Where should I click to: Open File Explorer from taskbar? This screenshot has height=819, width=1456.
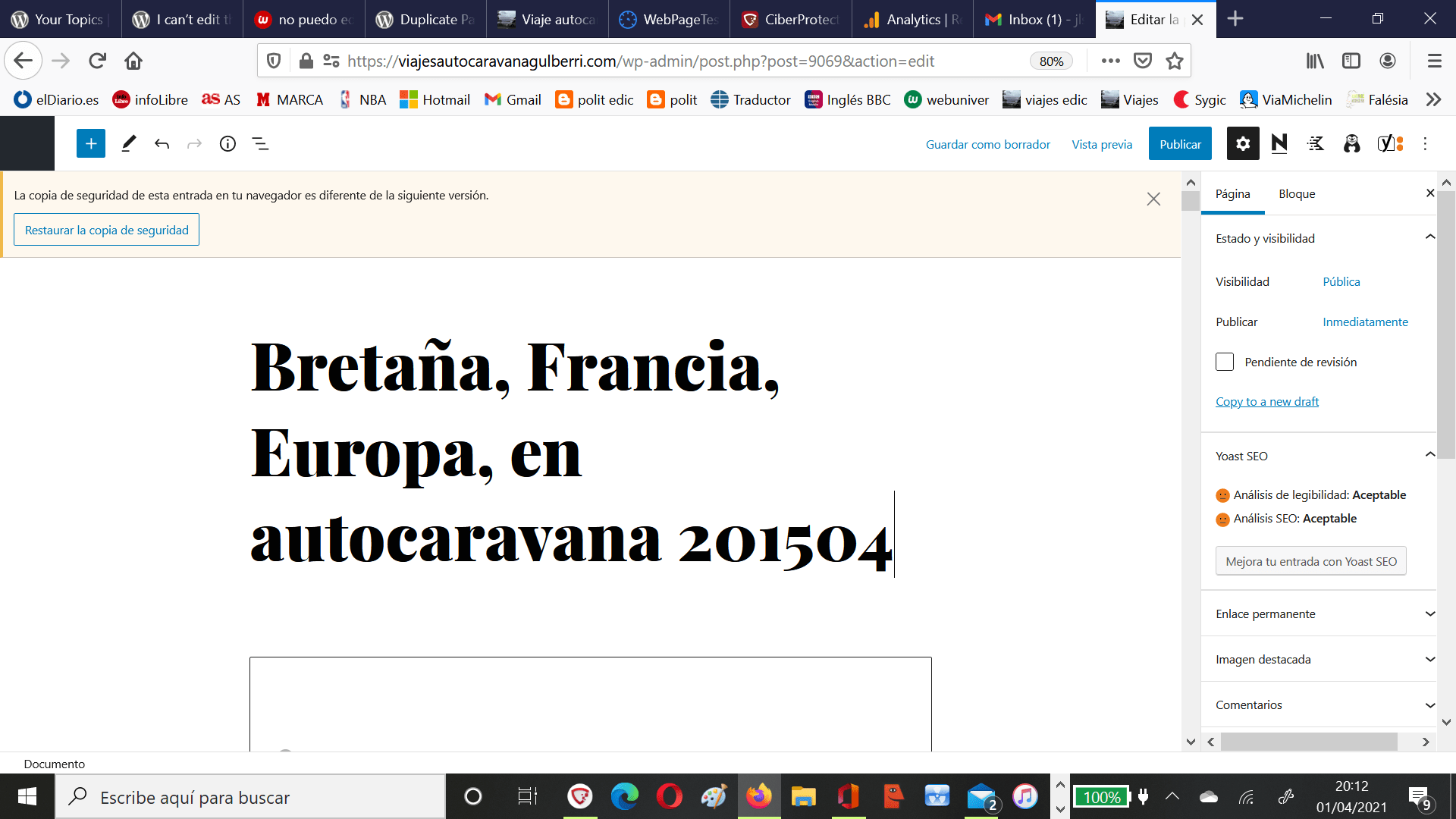point(803,796)
